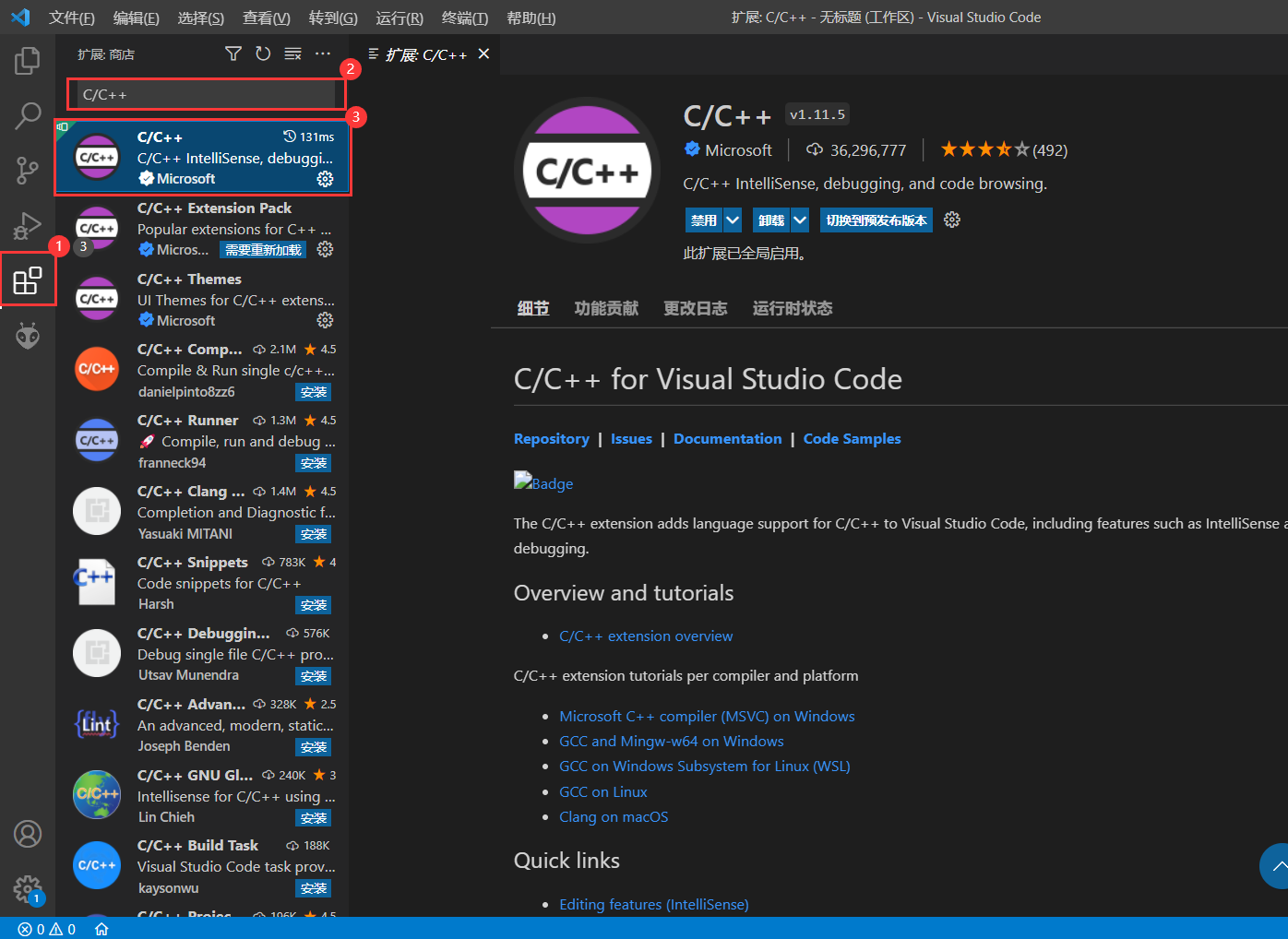Viewport: 1288px width, 939px height.
Task: Open the 编辑(E) menu
Action: click(x=137, y=18)
